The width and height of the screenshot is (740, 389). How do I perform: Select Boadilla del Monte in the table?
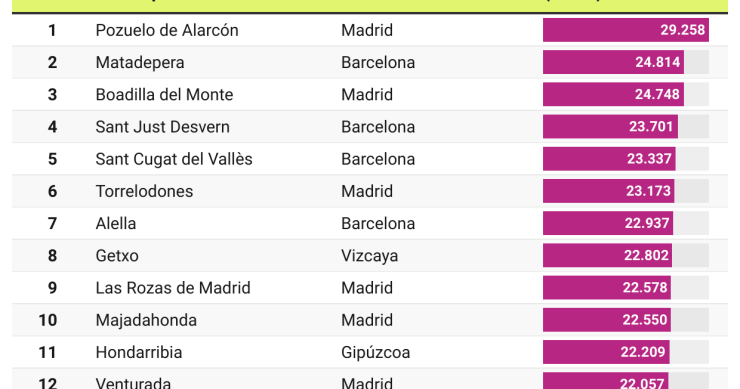point(164,94)
